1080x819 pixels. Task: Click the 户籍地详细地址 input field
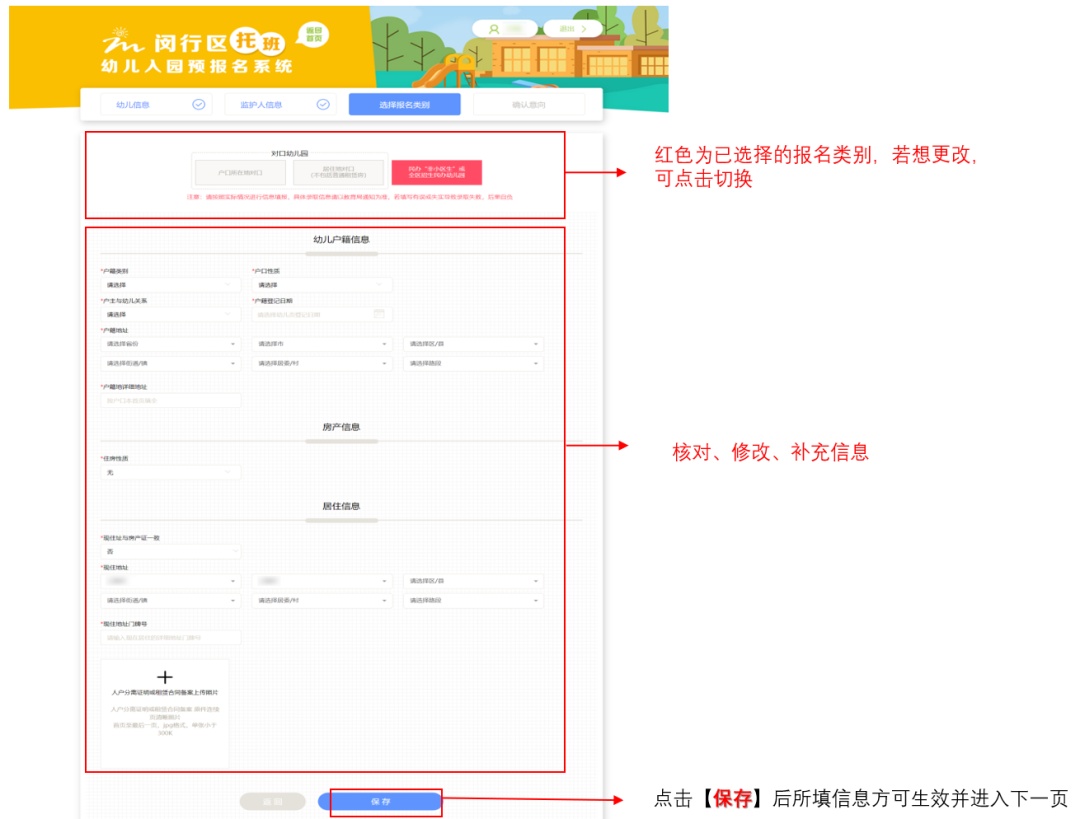(170, 400)
